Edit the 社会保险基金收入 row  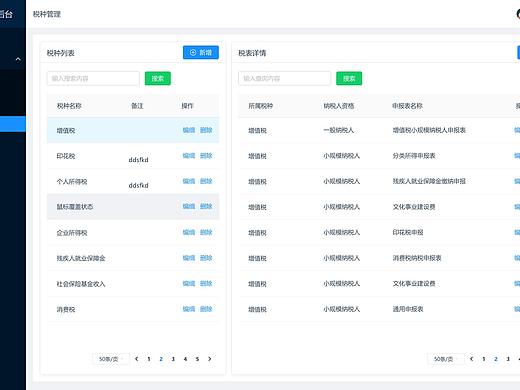189,283
